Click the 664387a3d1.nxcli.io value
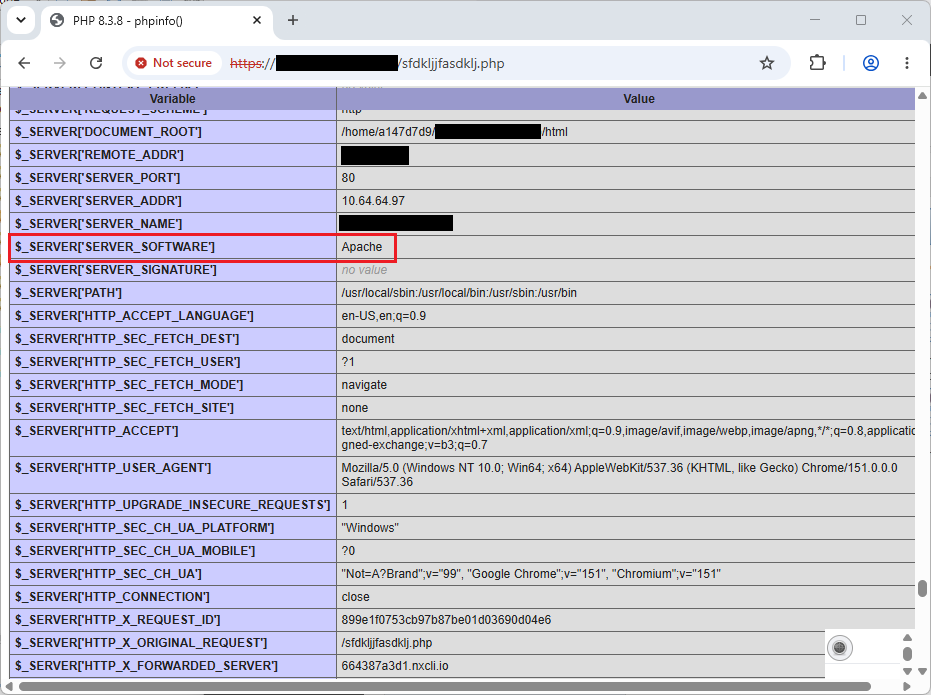 coord(395,667)
